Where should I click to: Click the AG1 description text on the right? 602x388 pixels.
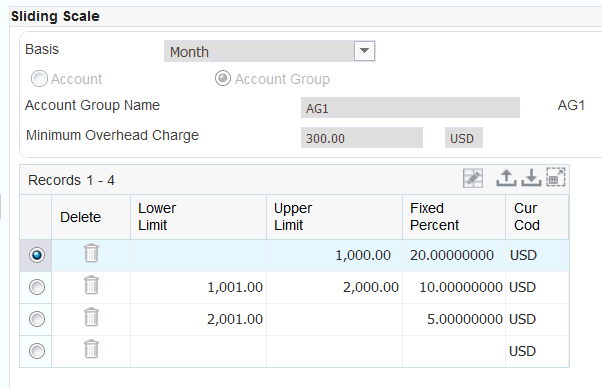571,105
